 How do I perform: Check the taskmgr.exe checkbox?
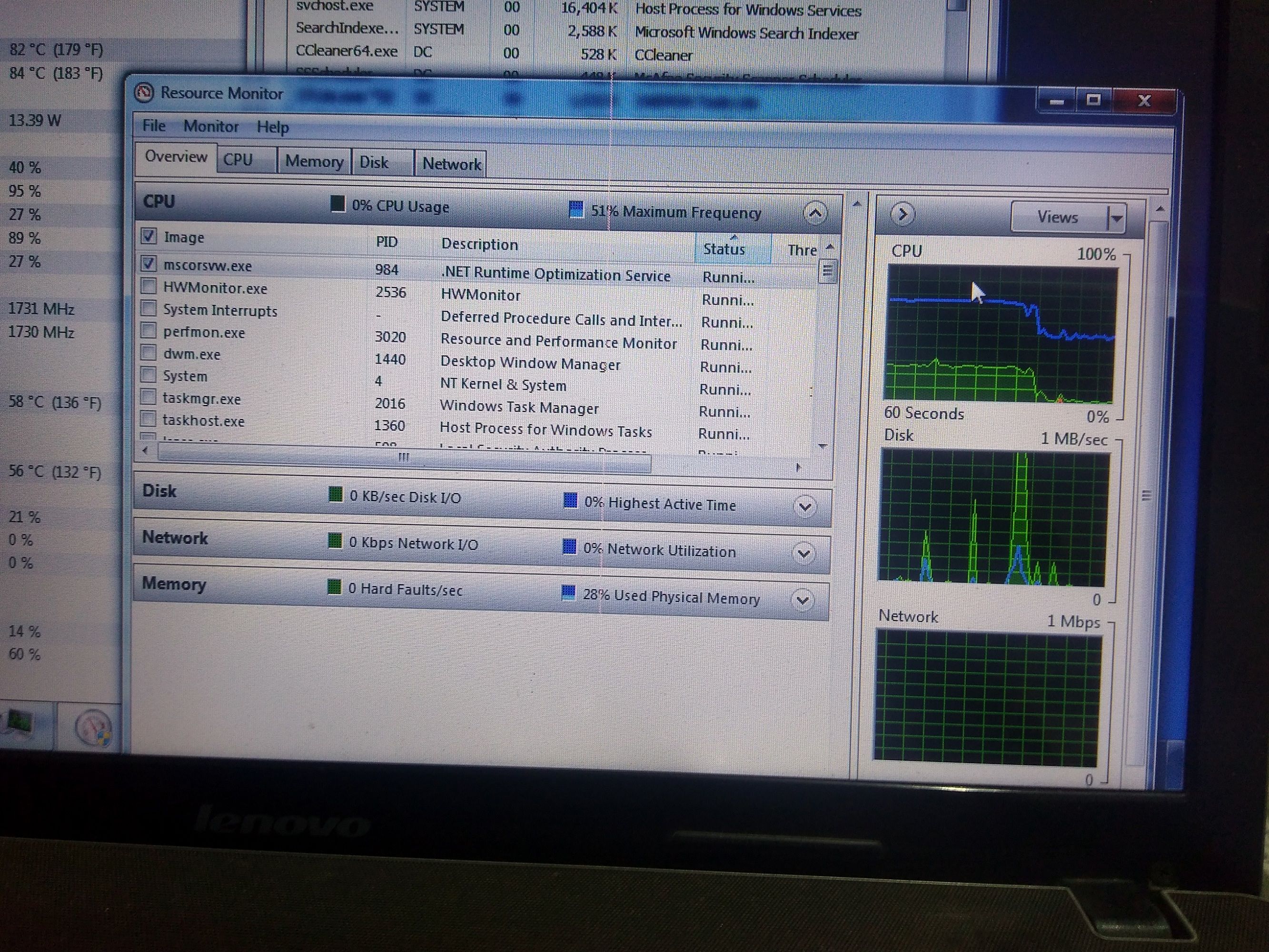tap(148, 397)
